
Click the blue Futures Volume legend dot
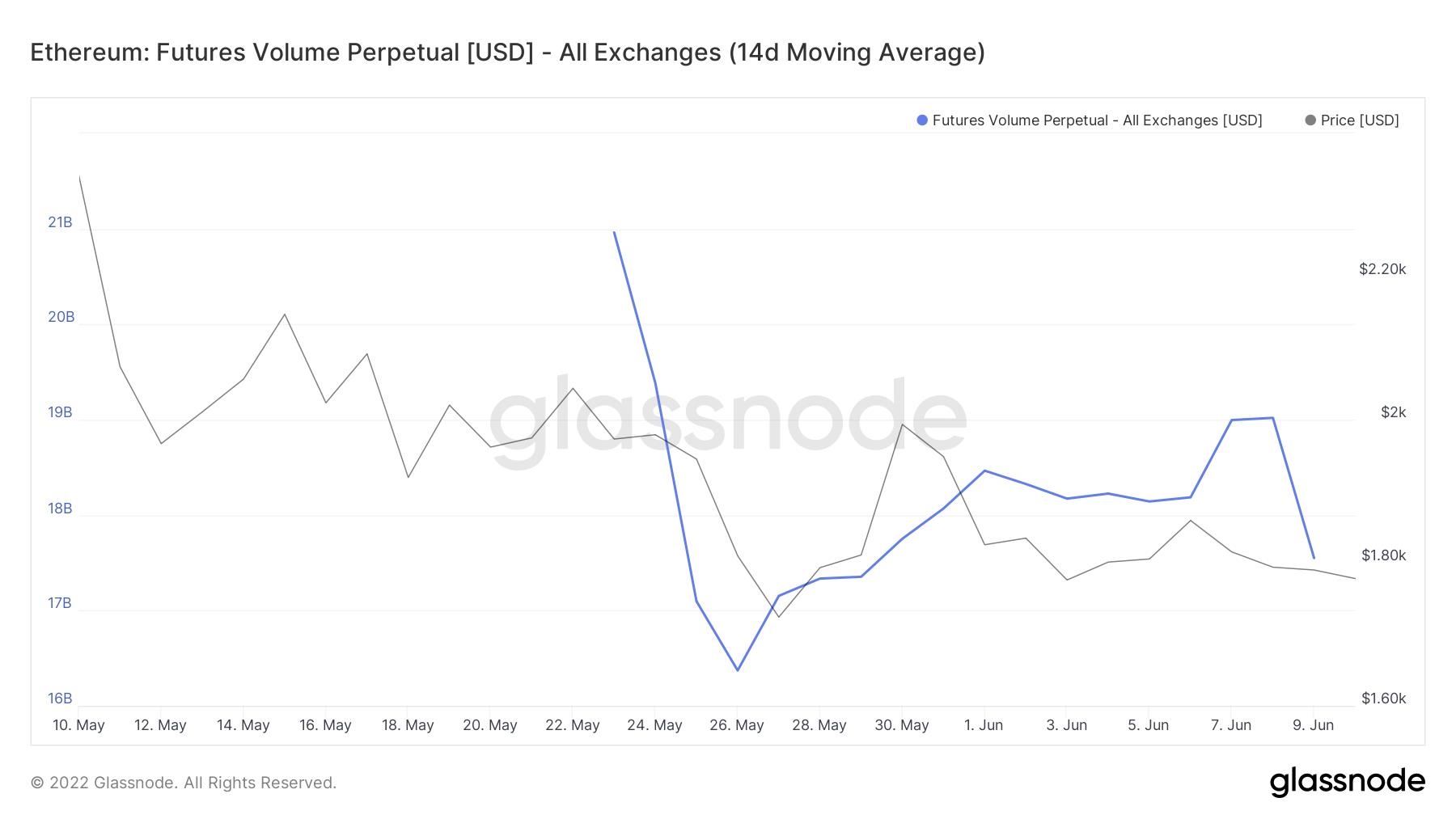[921, 120]
